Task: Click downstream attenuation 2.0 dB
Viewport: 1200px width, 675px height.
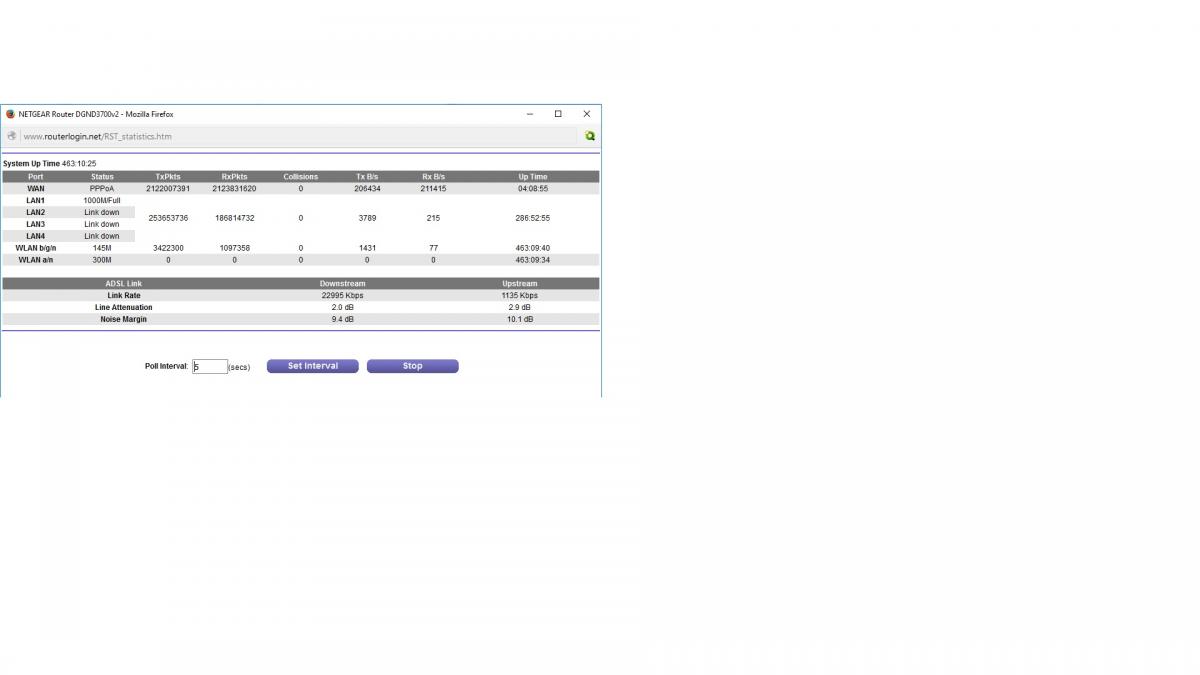Action: coord(342,308)
